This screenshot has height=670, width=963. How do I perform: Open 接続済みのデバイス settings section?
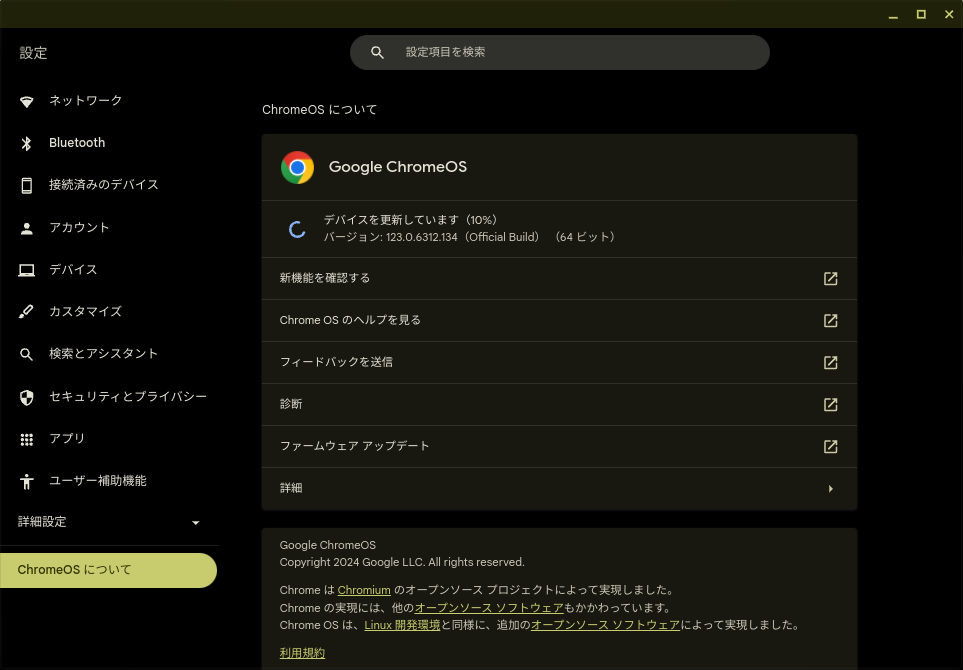(x=104, y=184)
